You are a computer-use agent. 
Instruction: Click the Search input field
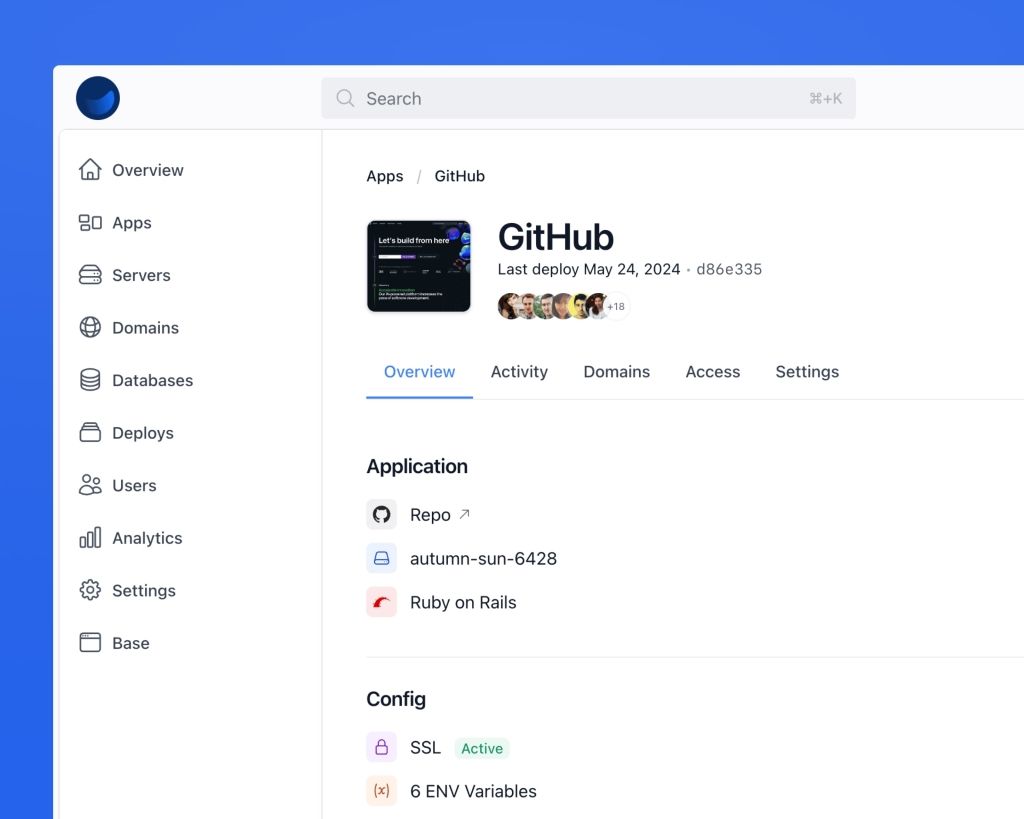588,98
